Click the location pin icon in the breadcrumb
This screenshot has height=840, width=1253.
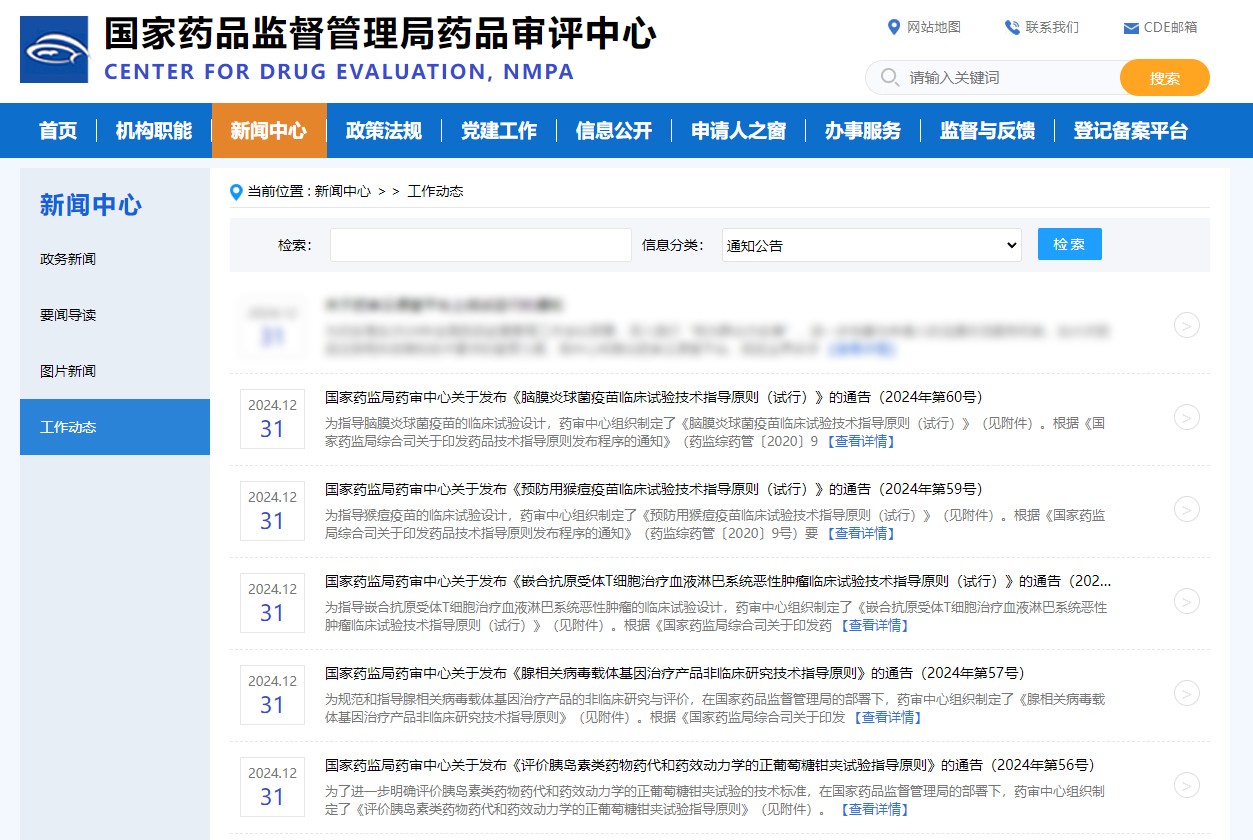(236, 190)
